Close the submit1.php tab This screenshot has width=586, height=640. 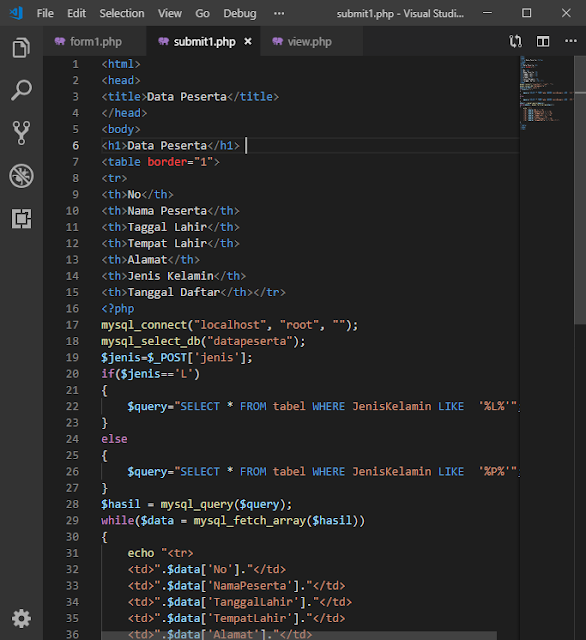(x=248, y=42)
